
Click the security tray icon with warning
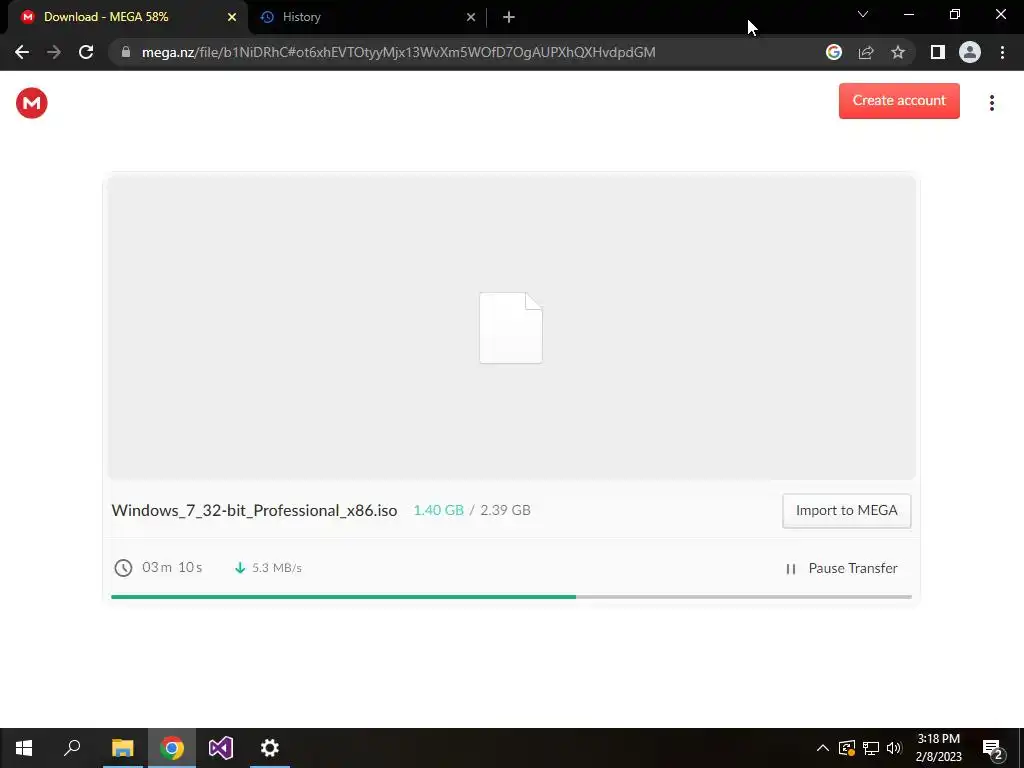[x=847, y=748]
